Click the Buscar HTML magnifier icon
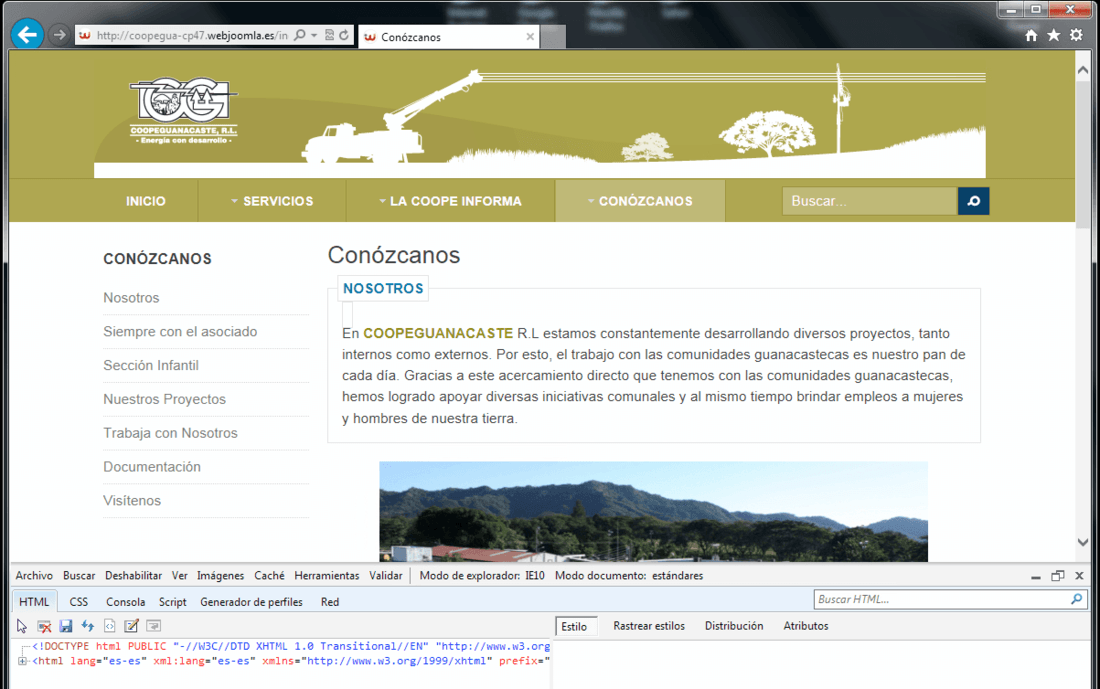1100x689 pixels. coord(1077,599)
